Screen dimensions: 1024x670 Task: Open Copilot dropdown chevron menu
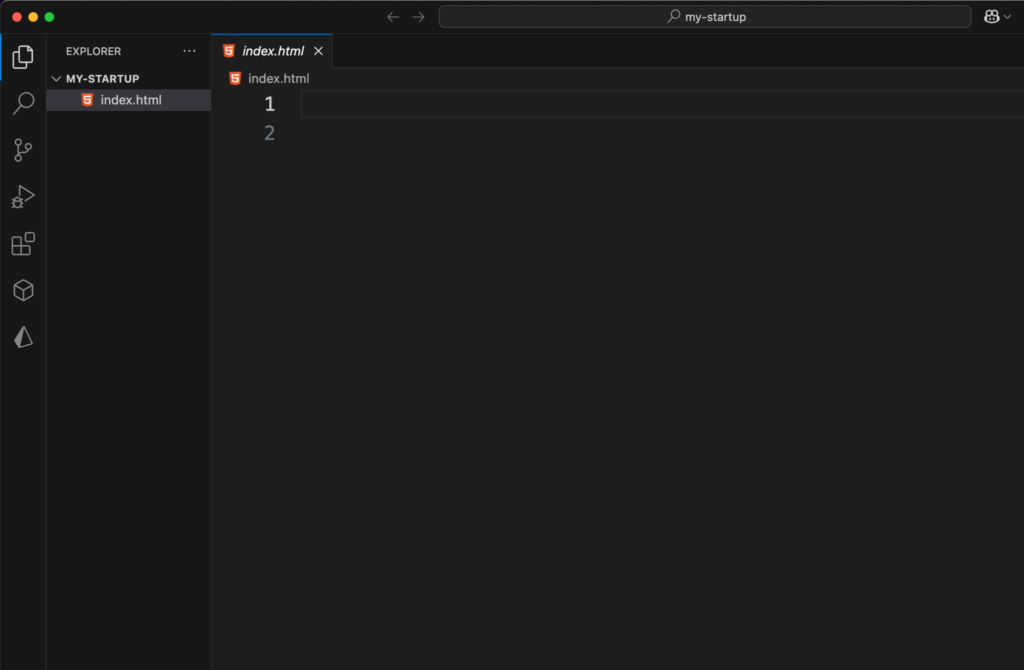pos(1007,17)
